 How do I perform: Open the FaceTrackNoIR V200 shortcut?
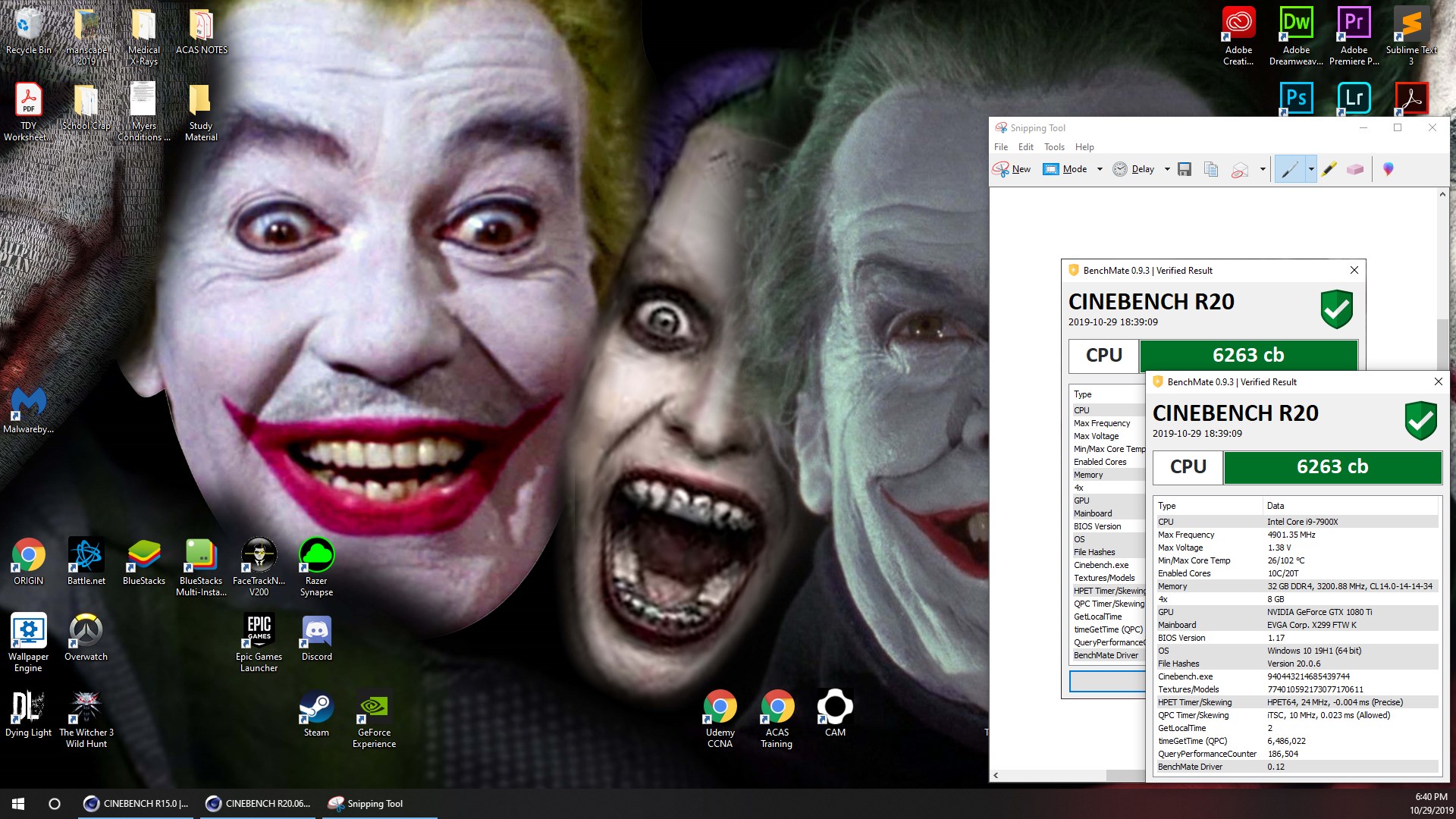(x=259, y=567)
